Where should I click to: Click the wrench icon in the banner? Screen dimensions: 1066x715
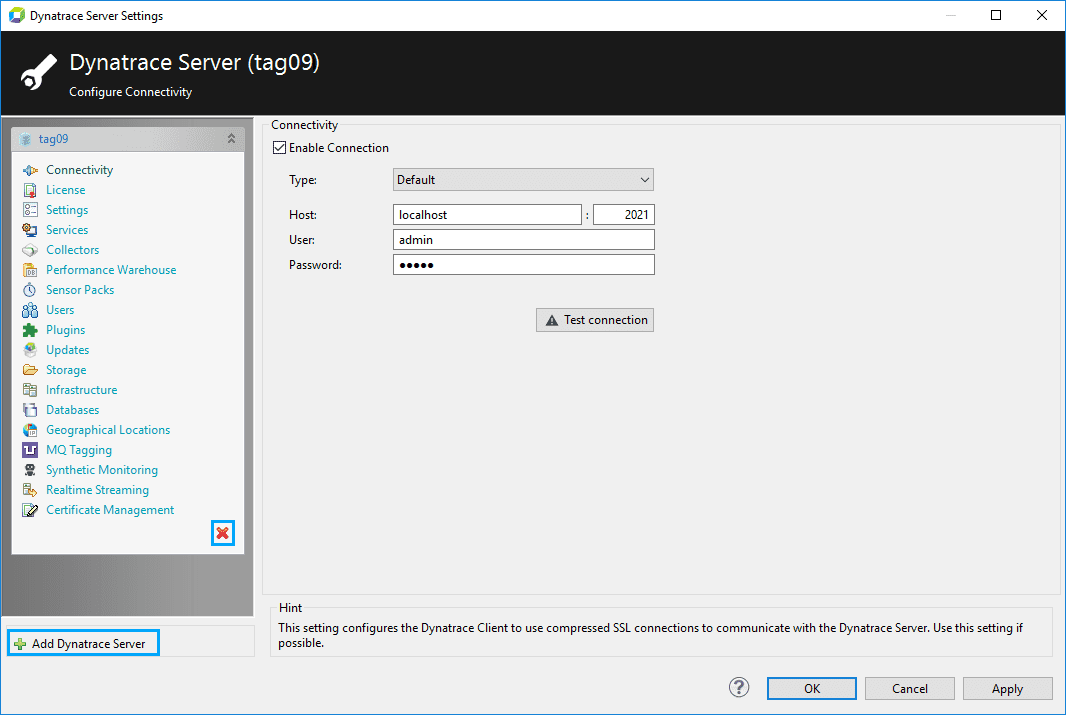(x=39, y=72)
